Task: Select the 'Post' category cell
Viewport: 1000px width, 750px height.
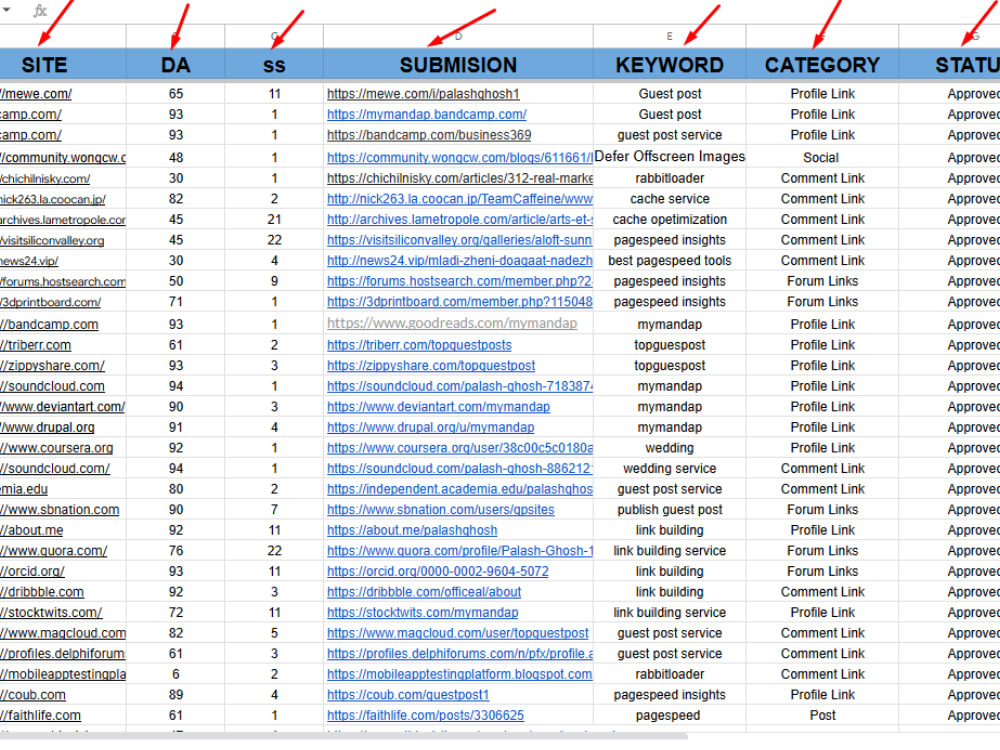Action: click(x=822, y=716)
